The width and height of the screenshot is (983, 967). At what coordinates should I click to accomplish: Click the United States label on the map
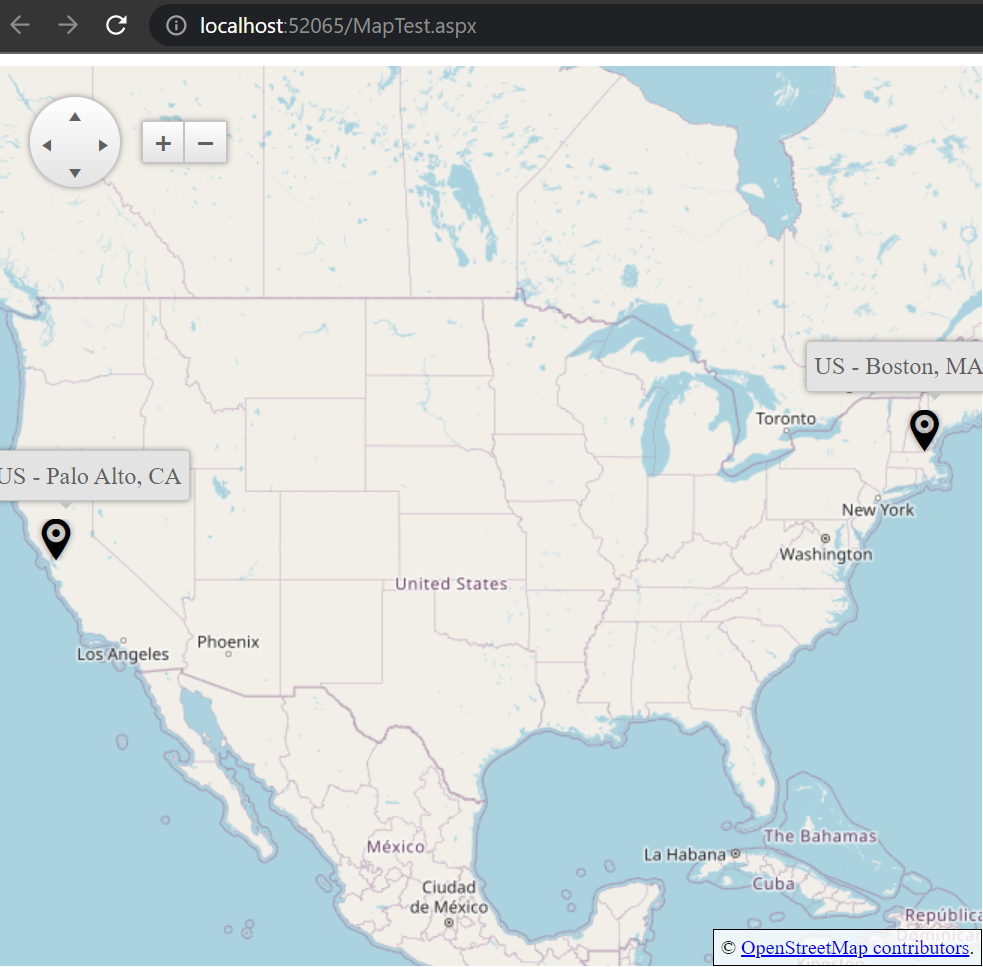coord(450,583)
